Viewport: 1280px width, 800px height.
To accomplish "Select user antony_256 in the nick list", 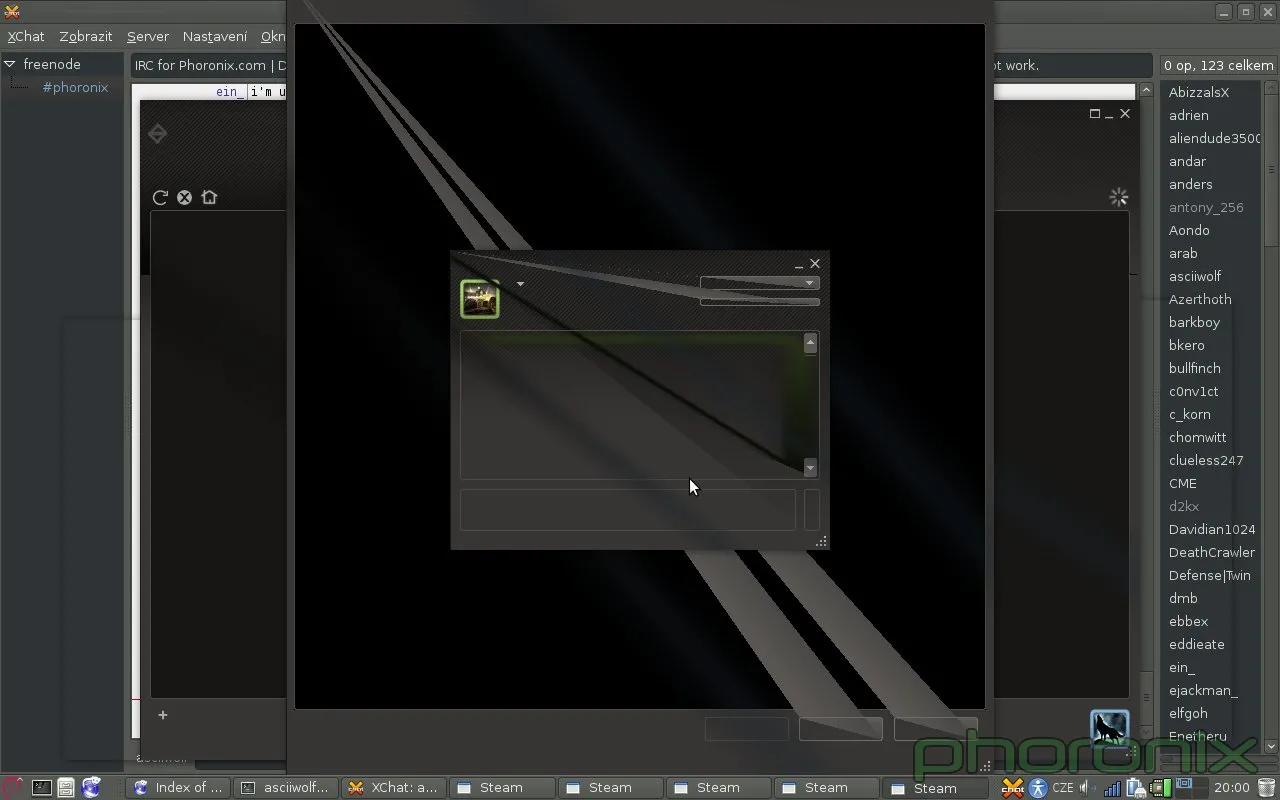I will point(1206,207).
